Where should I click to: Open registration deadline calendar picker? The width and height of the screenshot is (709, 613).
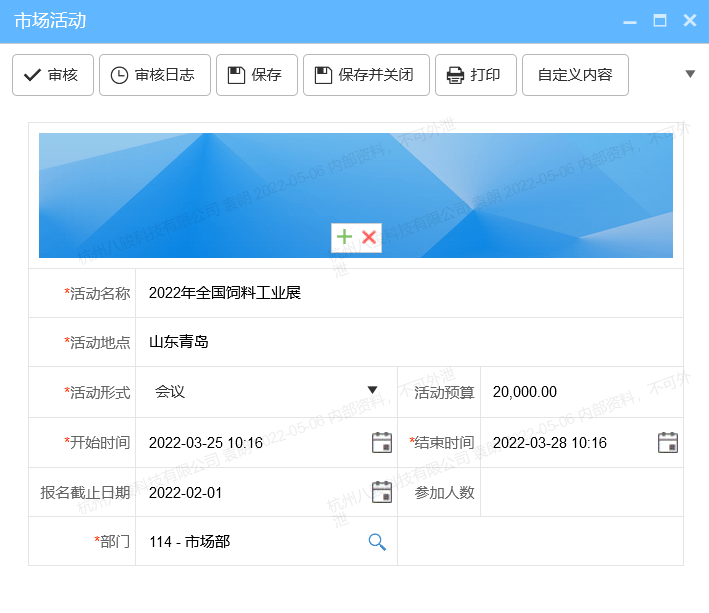pos(381,492)
